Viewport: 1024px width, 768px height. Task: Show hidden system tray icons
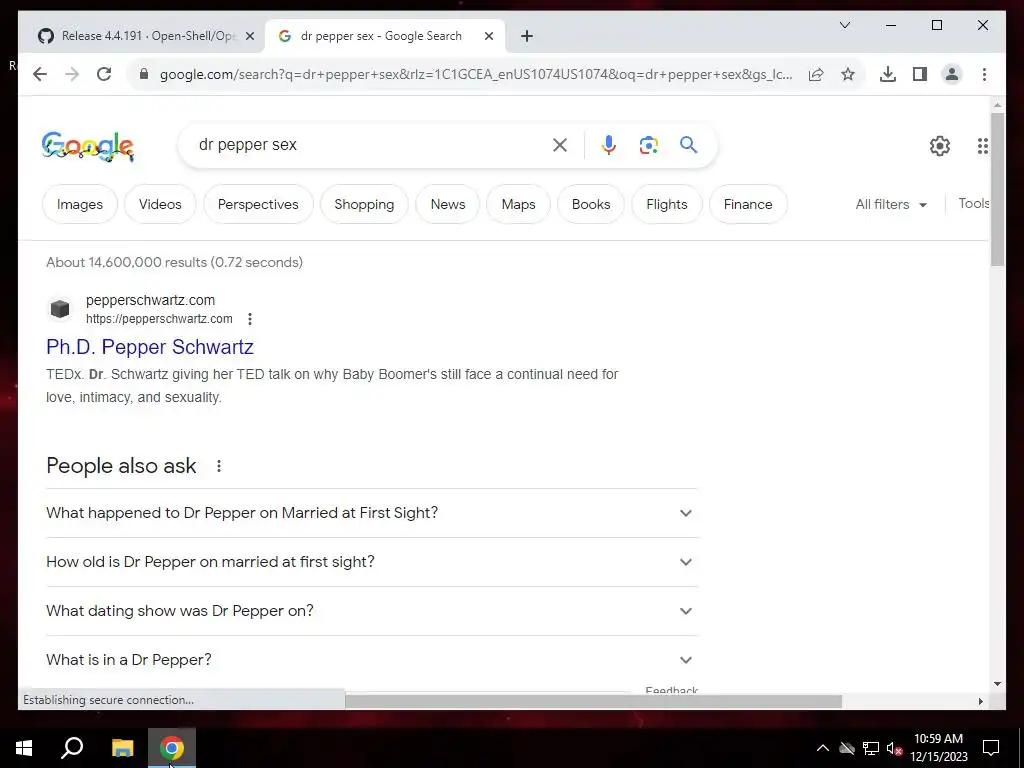point(823,748)
